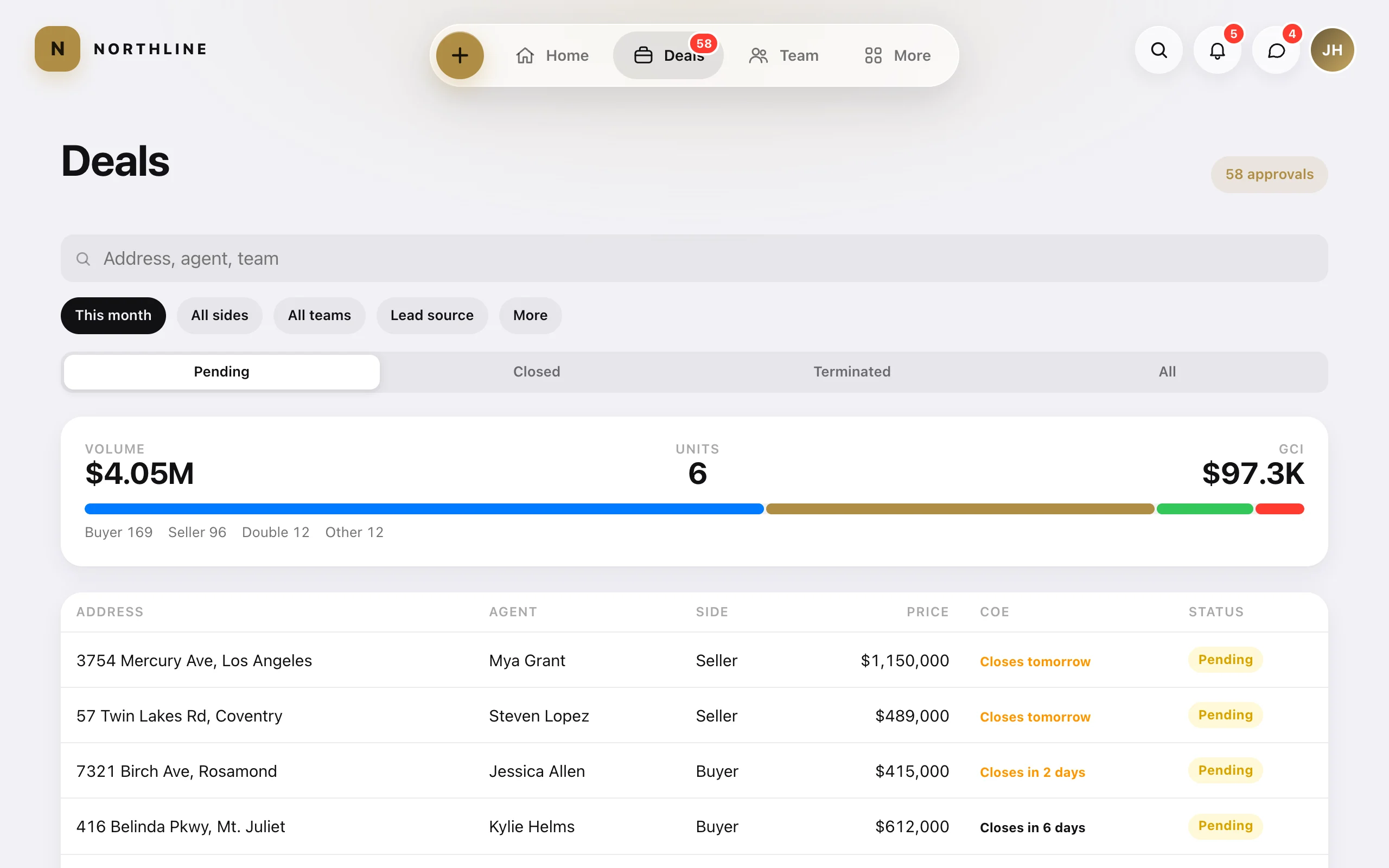The image size is (1389, 868).
Task: Switch to the Terminated tab
Action: click(852, 372)
